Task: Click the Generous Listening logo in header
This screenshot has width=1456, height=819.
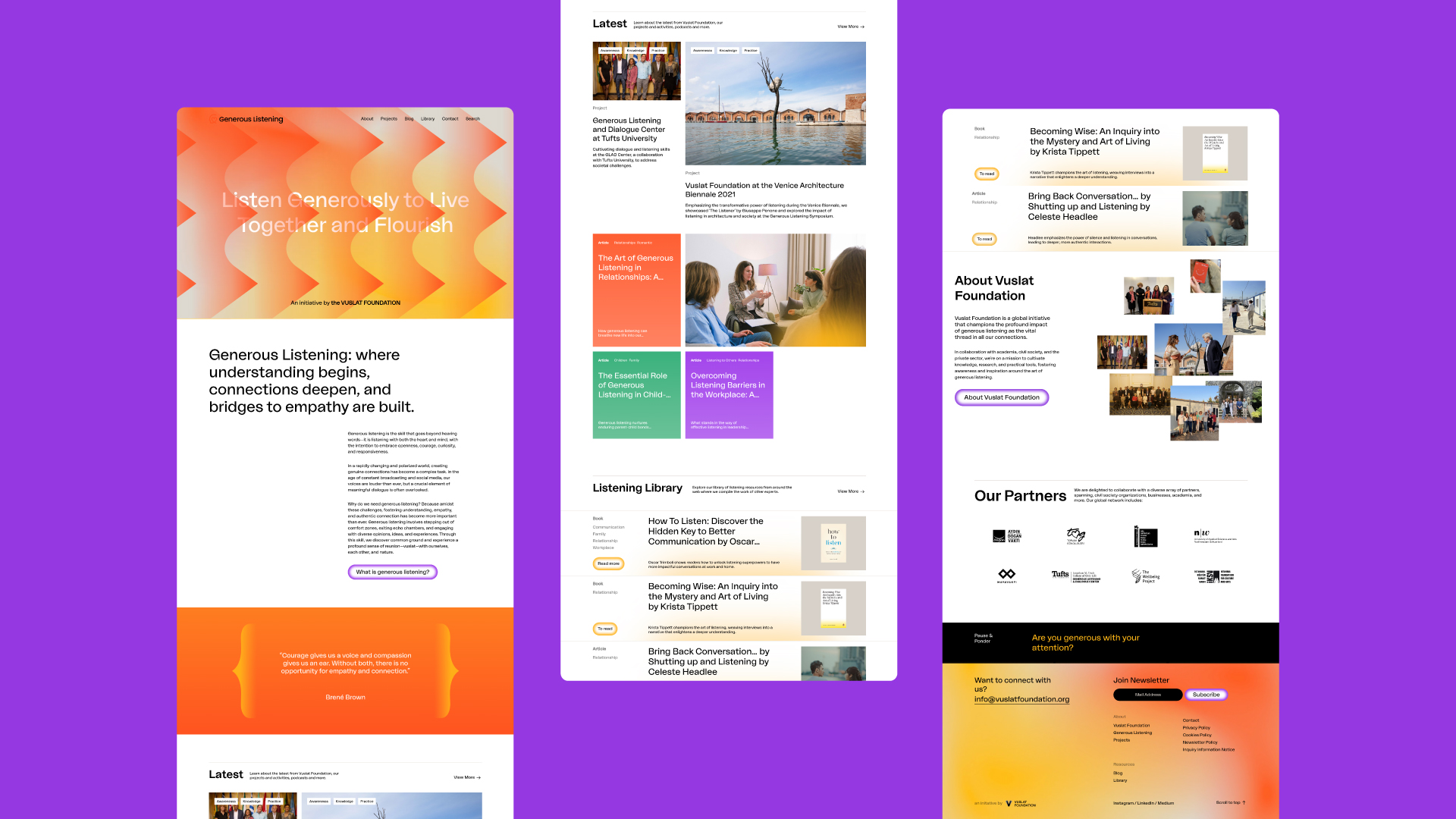Action: 246,119
